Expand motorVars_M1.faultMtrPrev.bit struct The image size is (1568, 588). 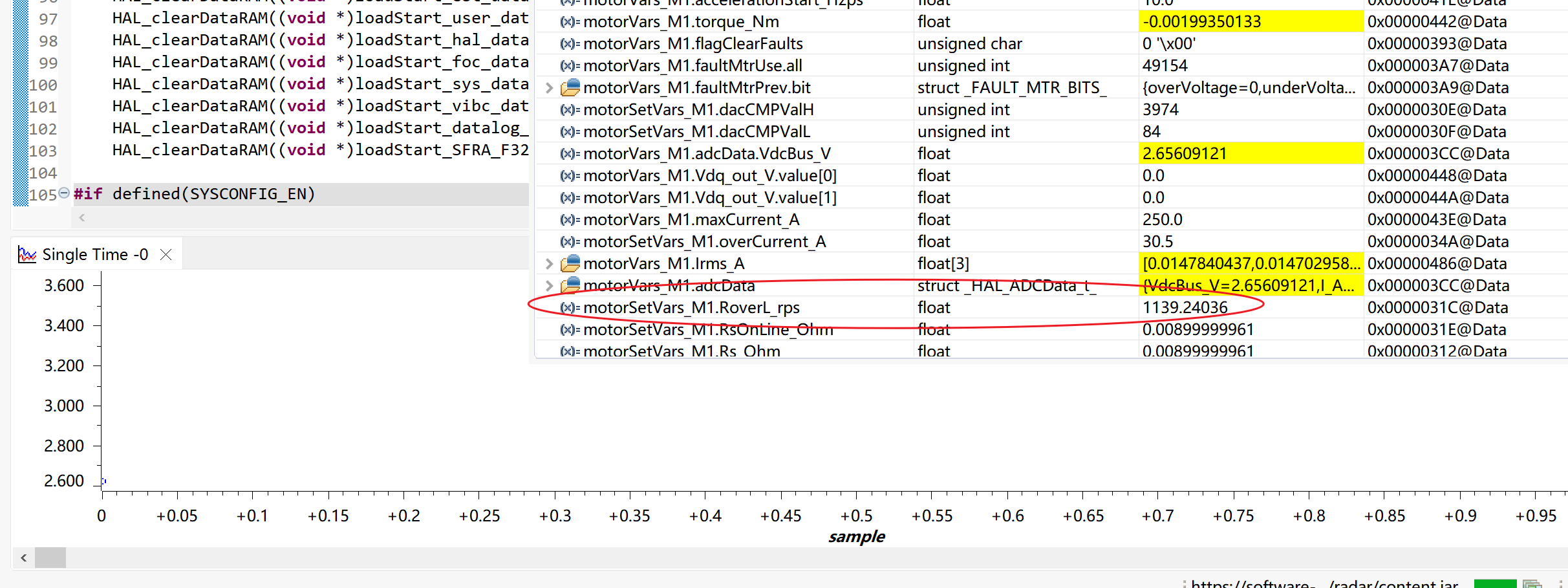pyautogui.click(x=549, y=88)
